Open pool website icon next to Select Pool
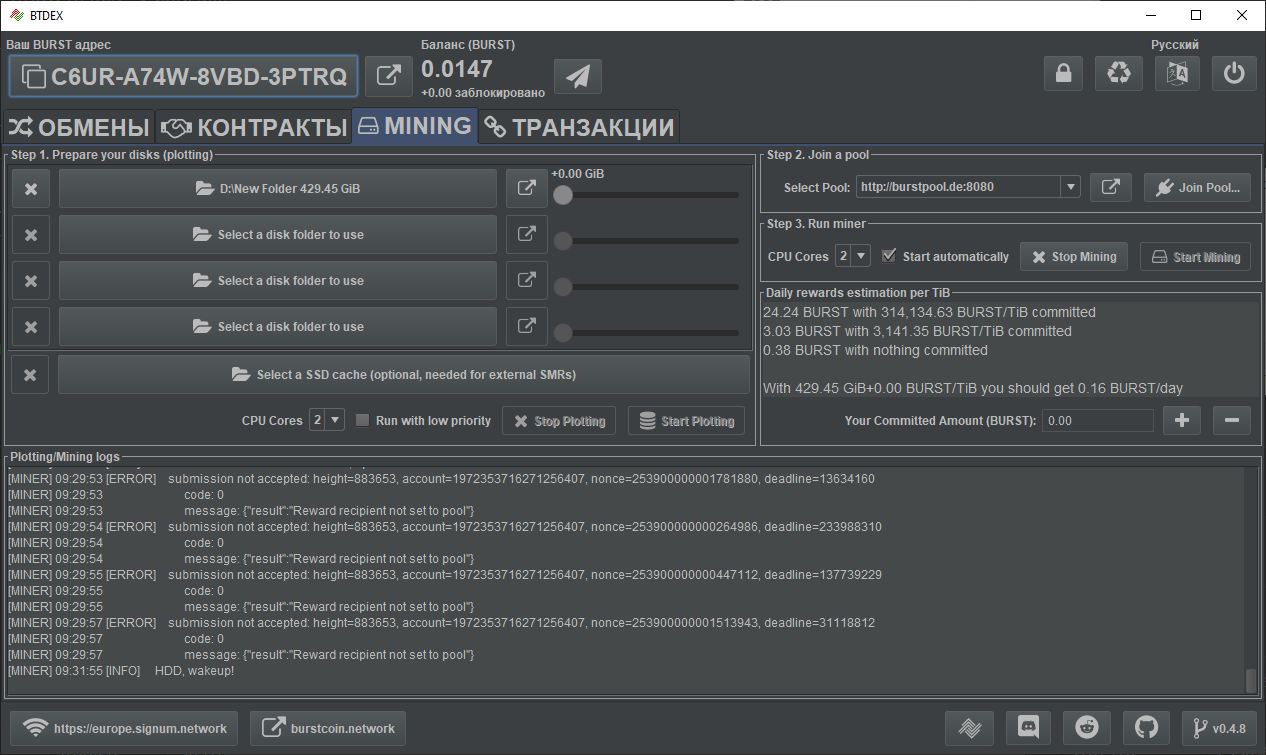The height and width of the screenshot is (755, 1266). click(1110, 187)
